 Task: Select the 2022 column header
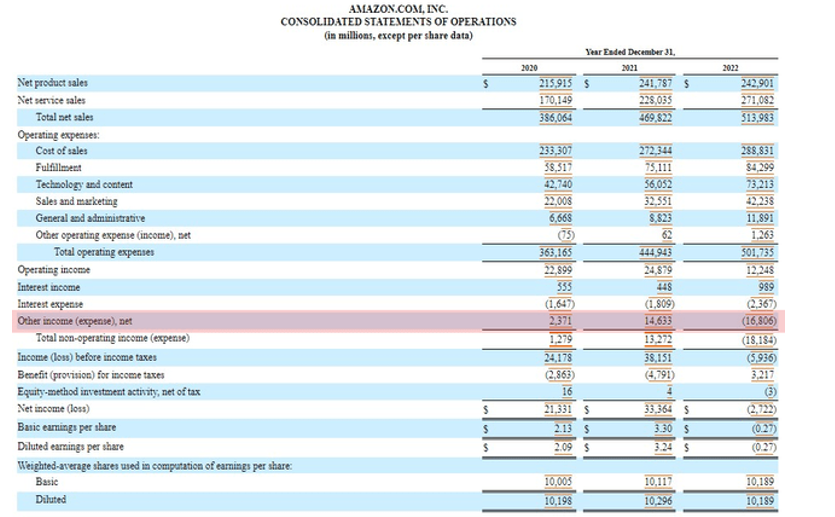[x=730, y=68]
